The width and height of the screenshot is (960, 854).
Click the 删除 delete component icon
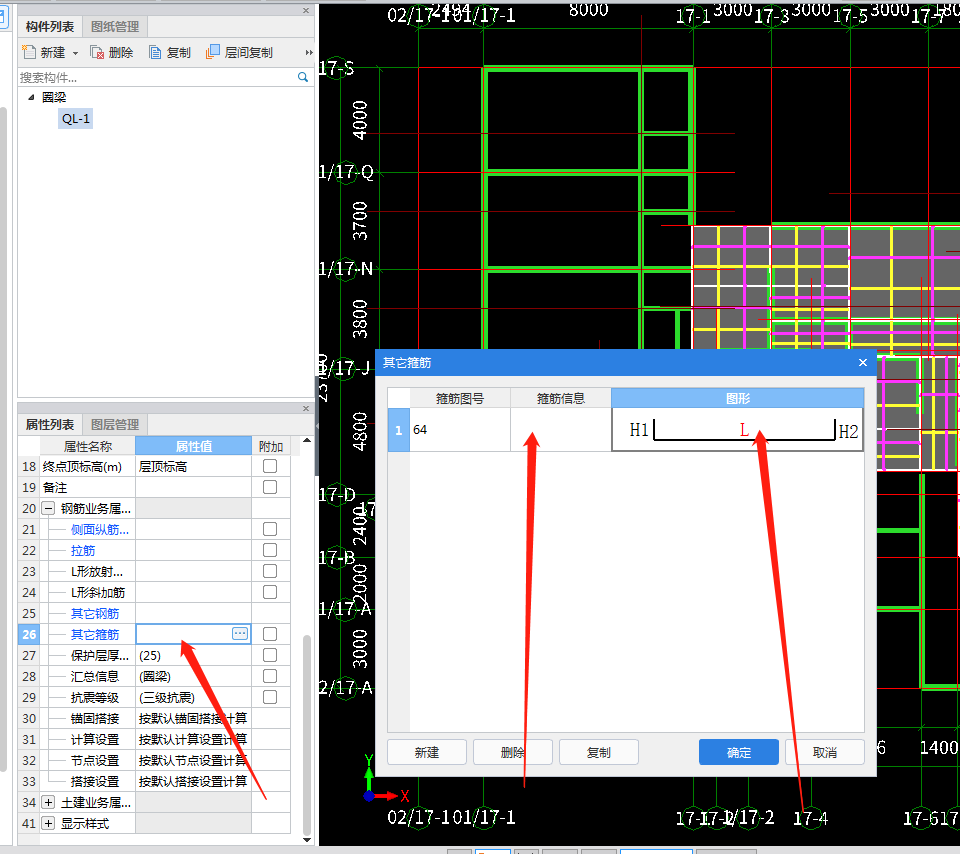(97, 52)
